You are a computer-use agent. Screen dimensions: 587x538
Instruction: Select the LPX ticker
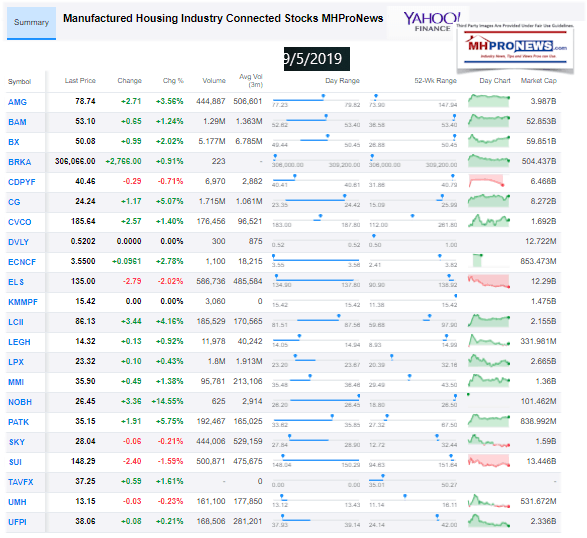[x=16, y=362]
